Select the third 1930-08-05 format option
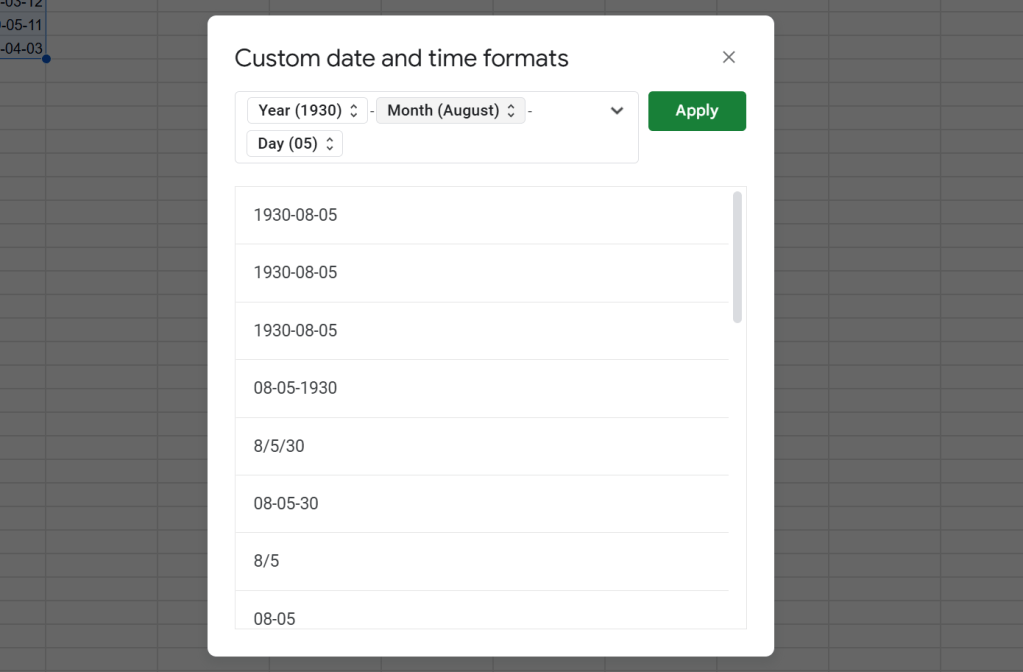 pyautogui.click(x=295, y=331)
